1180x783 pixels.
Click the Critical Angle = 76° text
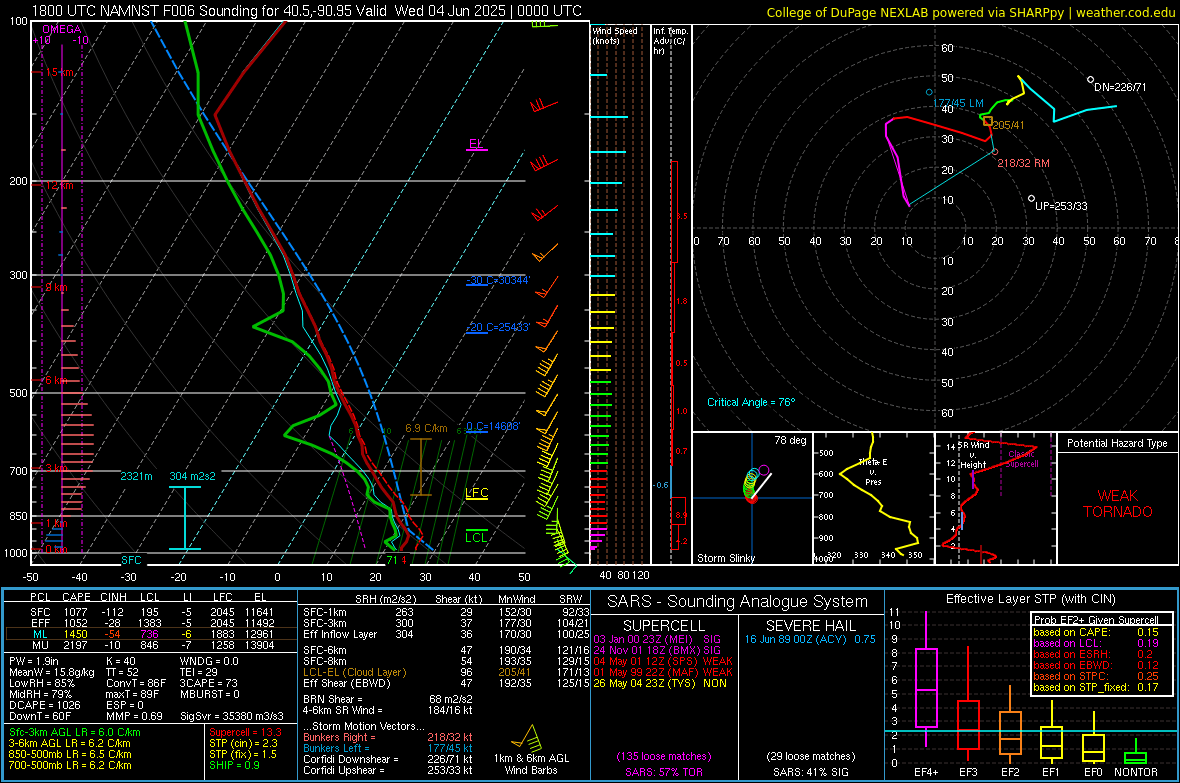point(751,402)
